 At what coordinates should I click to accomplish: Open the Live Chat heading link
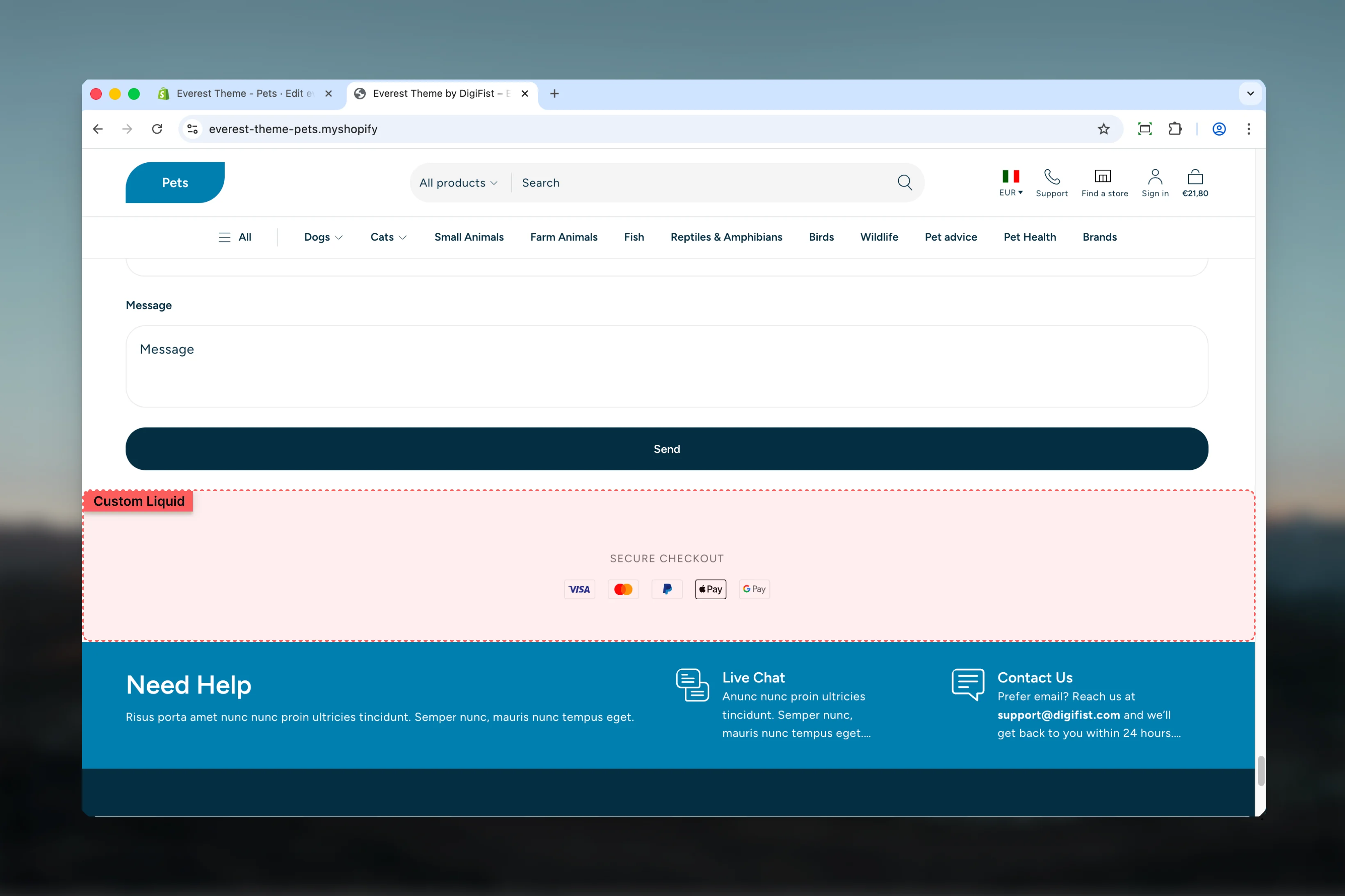tap(753, 678)
